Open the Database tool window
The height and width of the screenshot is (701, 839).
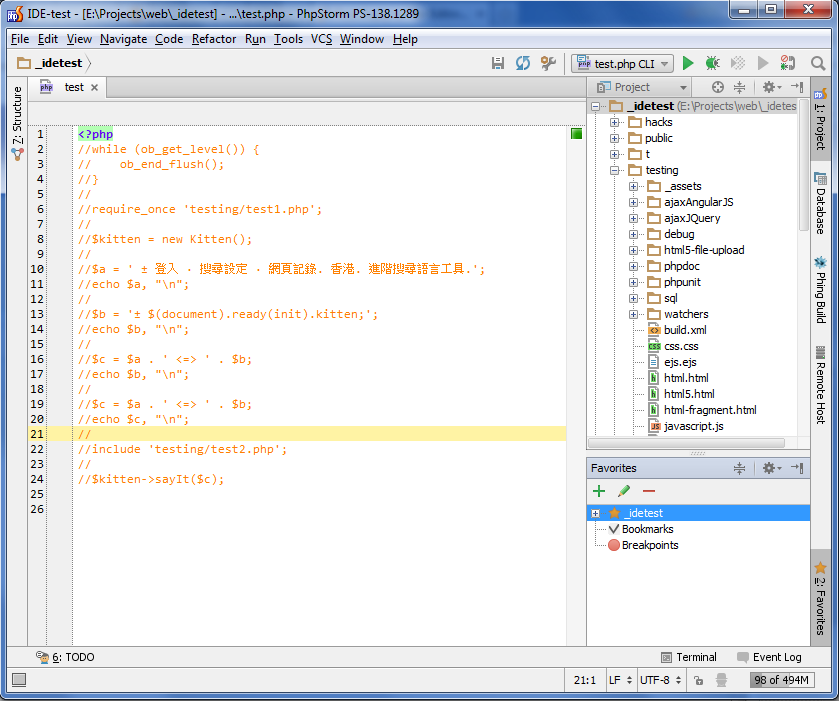(x=820, y=203)
